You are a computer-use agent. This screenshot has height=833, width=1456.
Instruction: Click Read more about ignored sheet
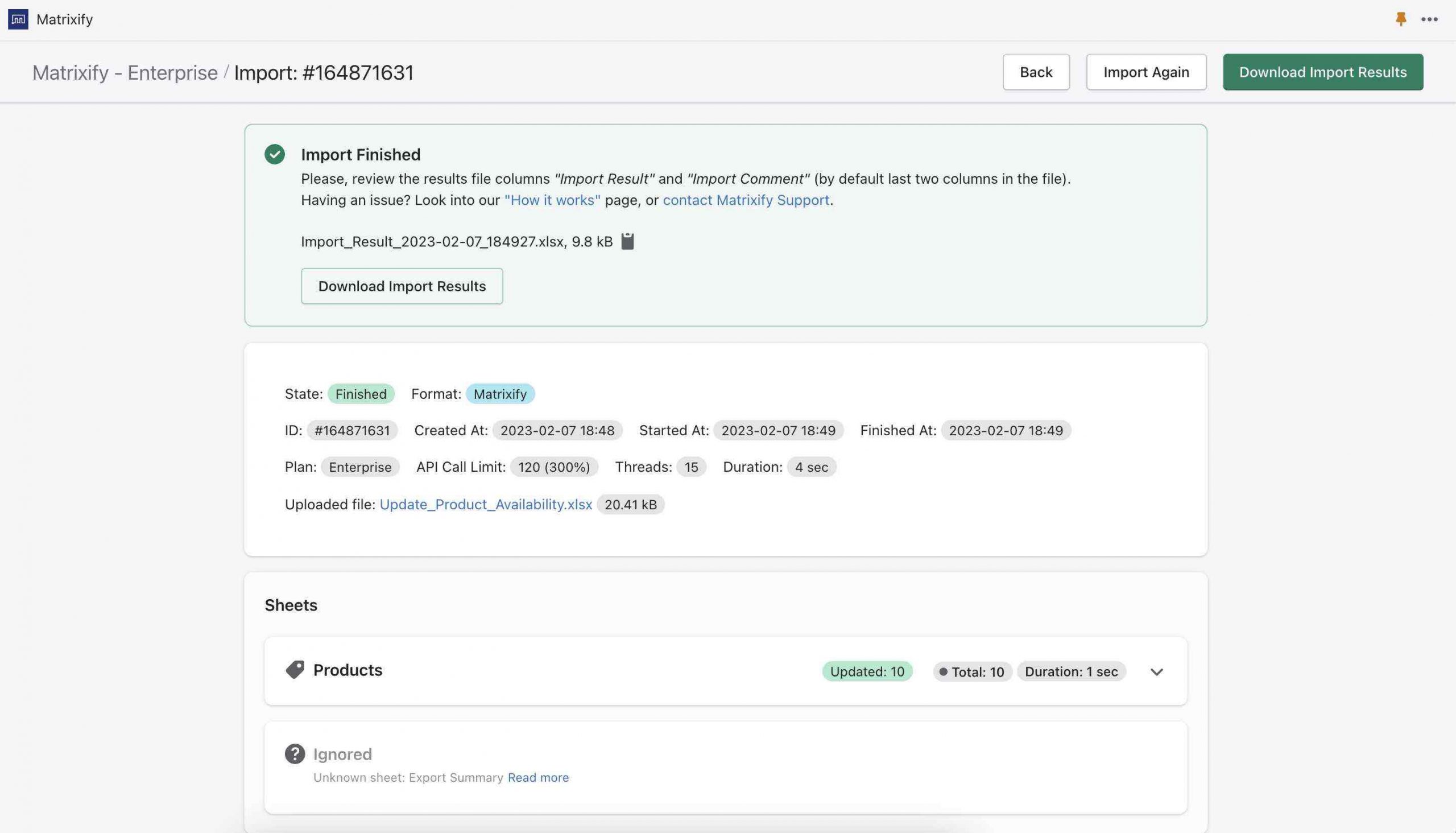(x=537, y=777)
